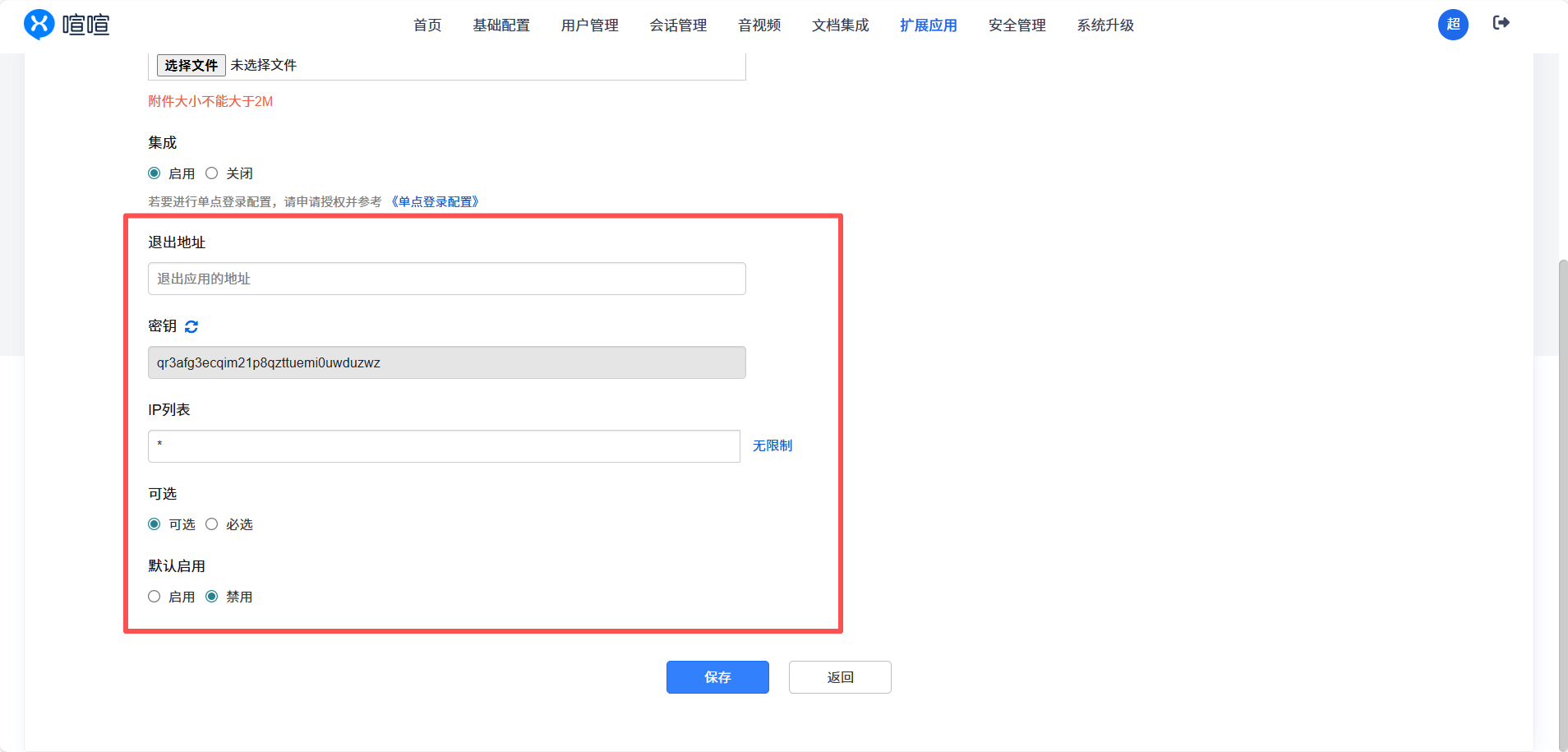This screenshot has width=1568, height=752.
Task: Enable 默认启用 with 启用 radio
Action: pos(154,597)
